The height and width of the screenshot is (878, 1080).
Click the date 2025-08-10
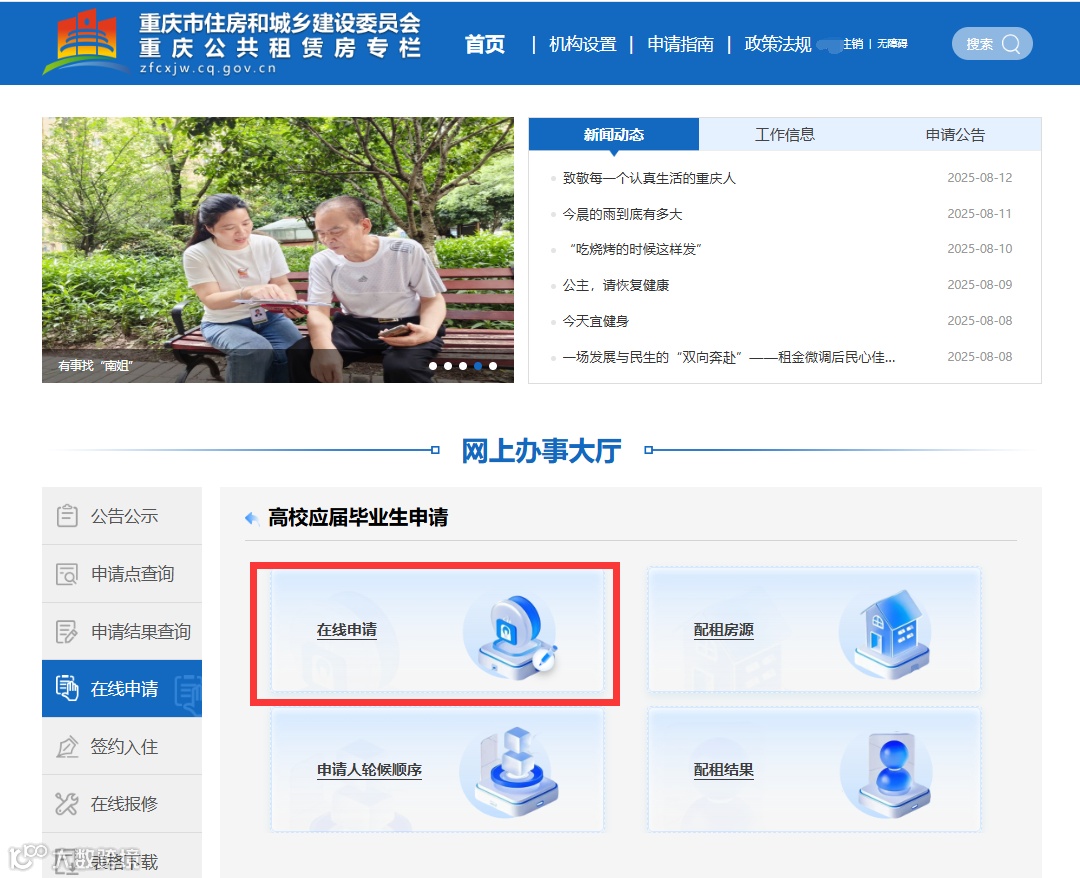click(x=979, y=249)
